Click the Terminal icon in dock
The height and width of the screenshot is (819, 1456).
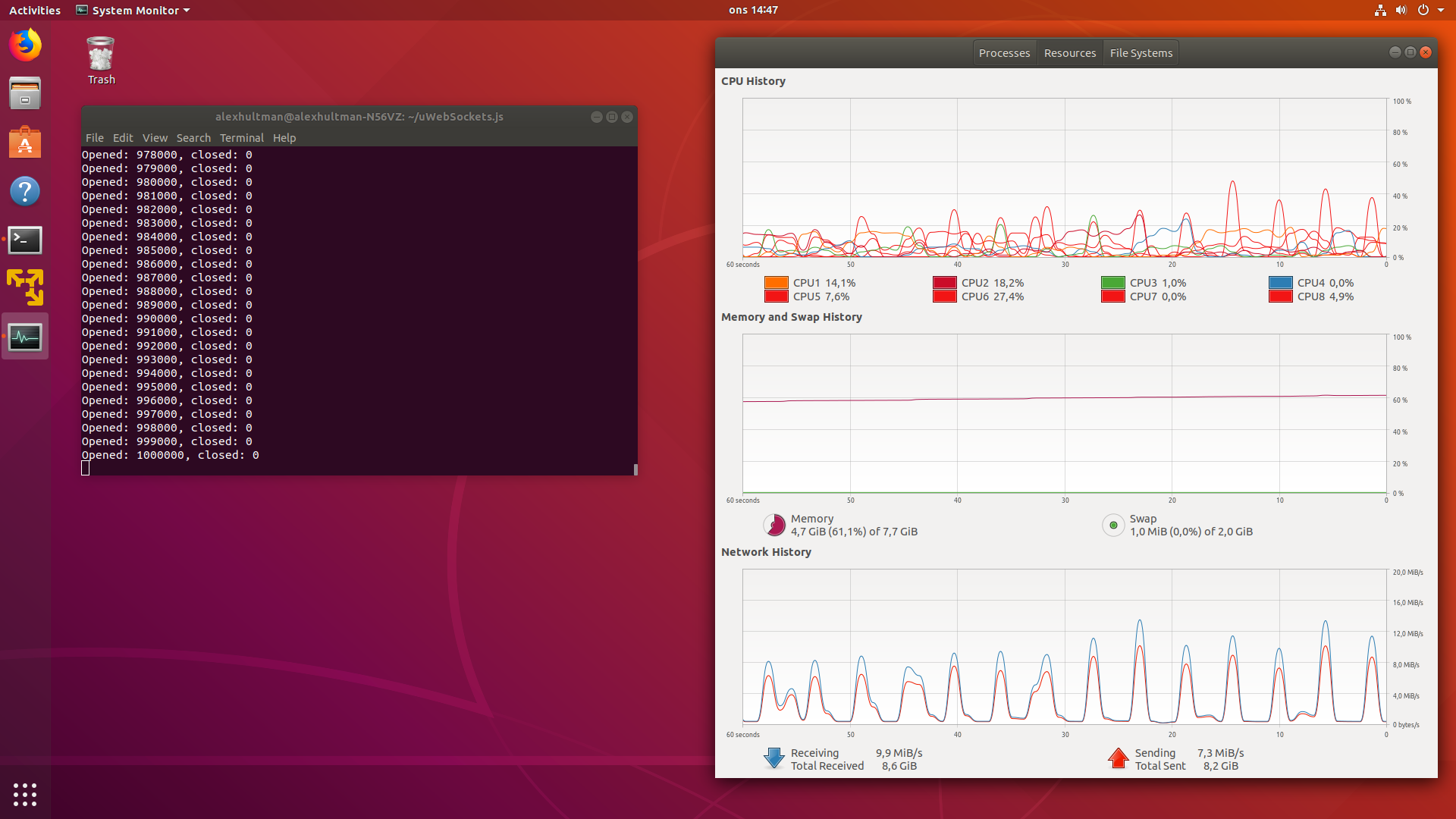coord(25,240)
